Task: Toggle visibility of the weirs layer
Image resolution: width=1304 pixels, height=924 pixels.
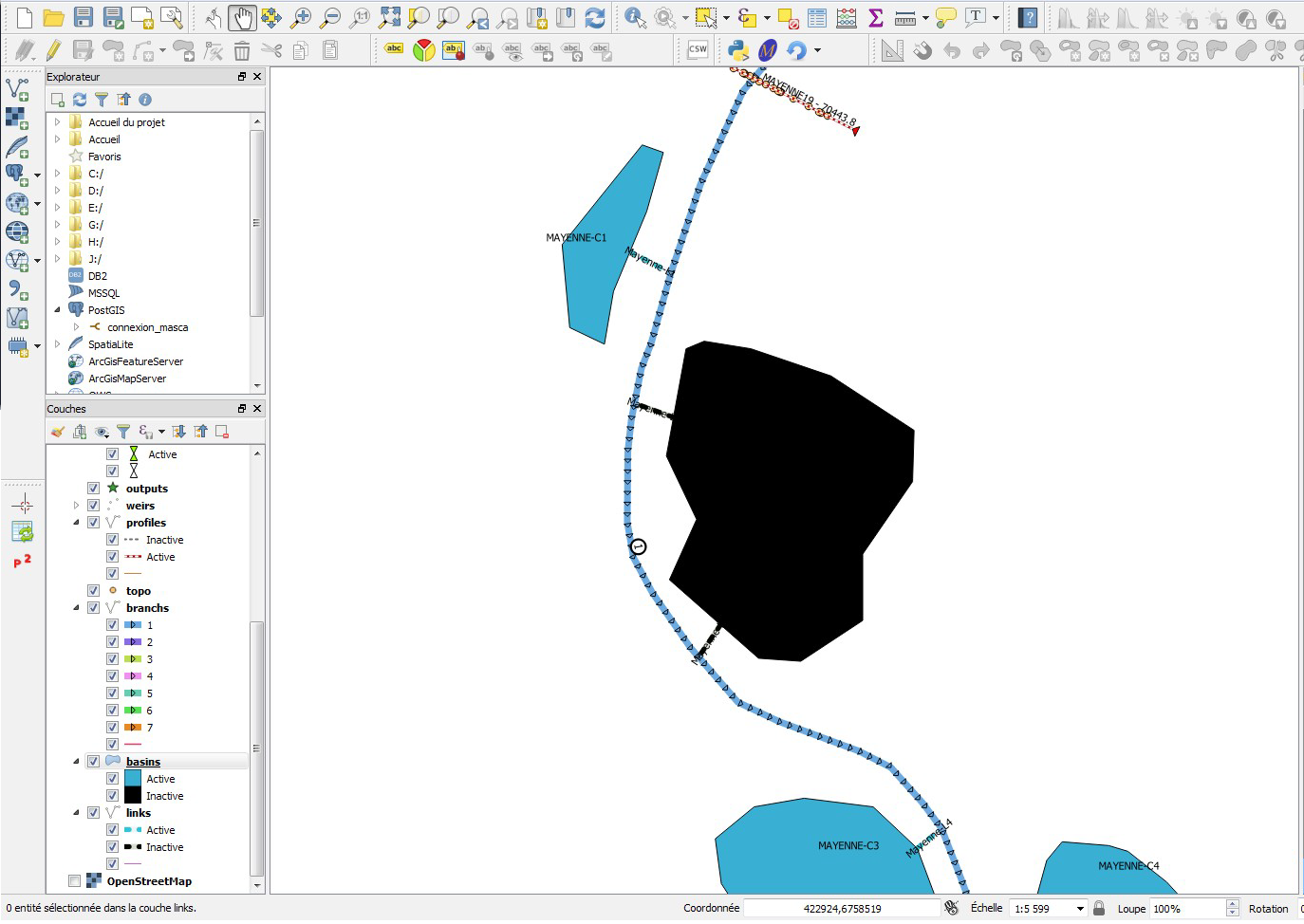Action: pos(93,506)
